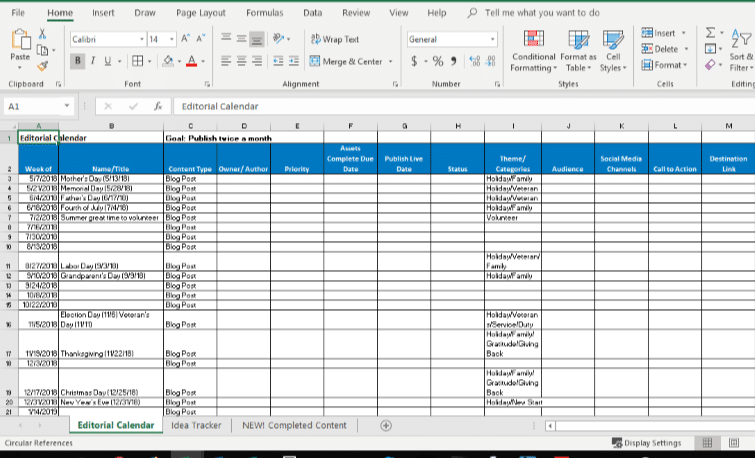
Task: Click the Paste icon in Clipboard
Action: 20,44
